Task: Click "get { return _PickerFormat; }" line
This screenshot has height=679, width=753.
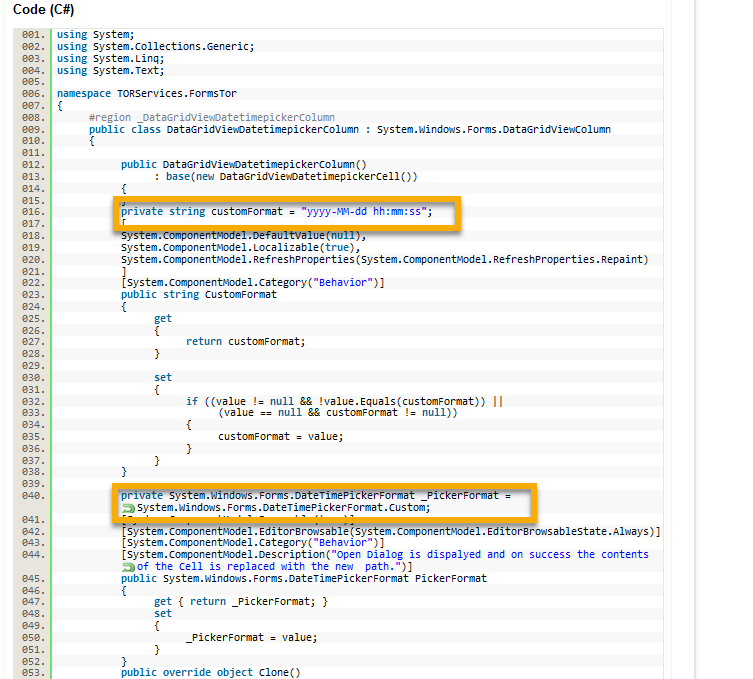Action: click(x=241, y=602)
